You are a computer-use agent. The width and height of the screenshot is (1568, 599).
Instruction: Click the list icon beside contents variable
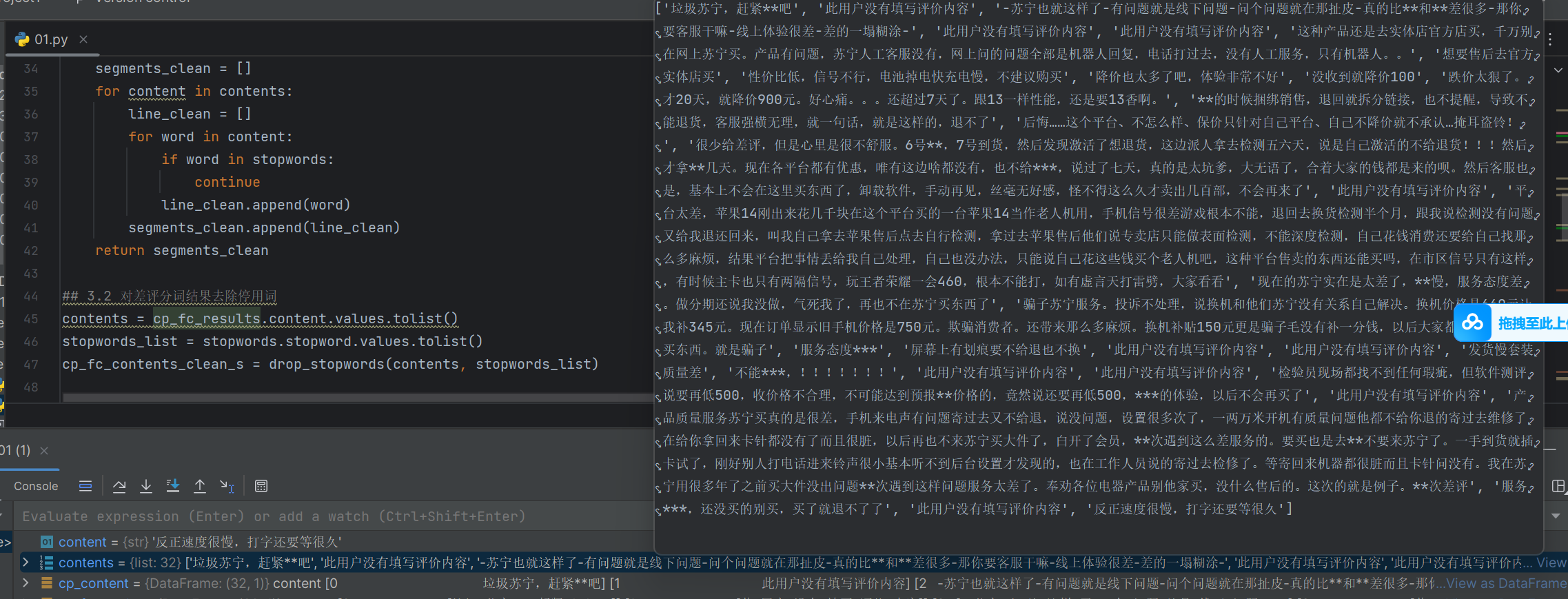pos(47,562)
